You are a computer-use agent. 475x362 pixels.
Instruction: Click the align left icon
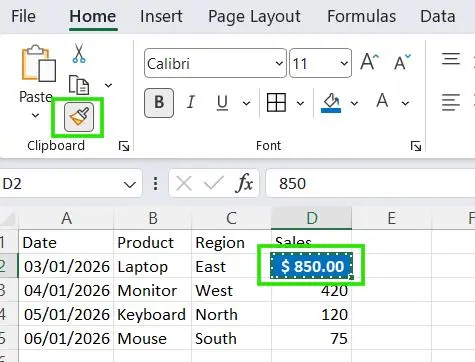(x=451, y=102)
